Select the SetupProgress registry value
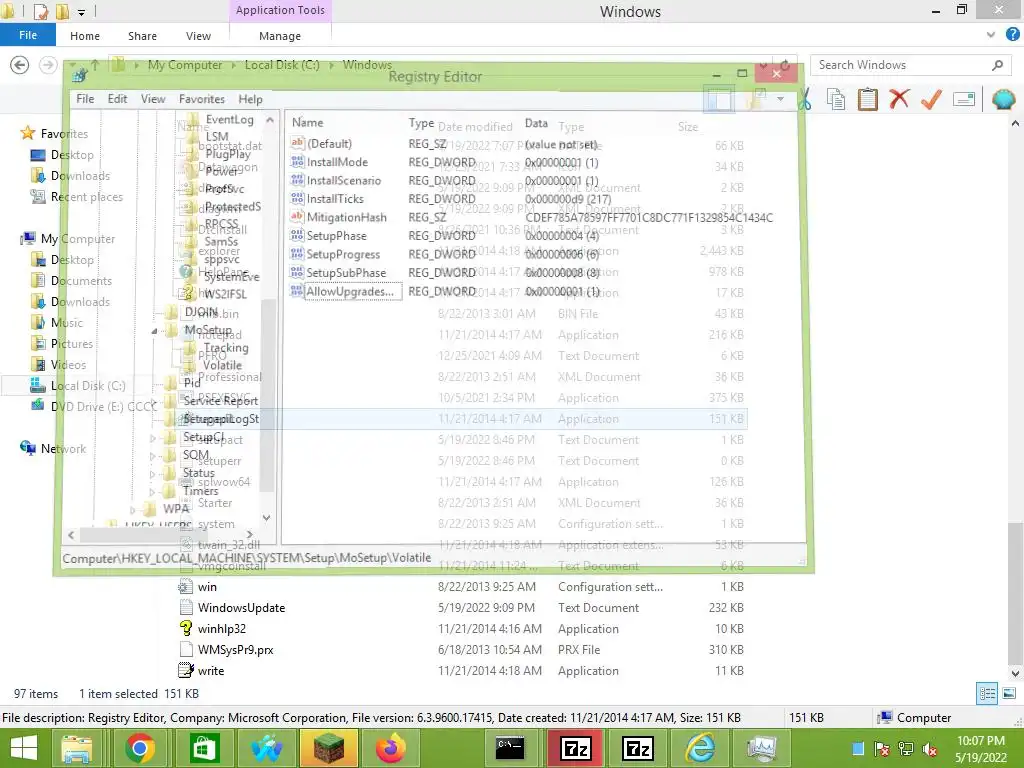 (343, 254)
